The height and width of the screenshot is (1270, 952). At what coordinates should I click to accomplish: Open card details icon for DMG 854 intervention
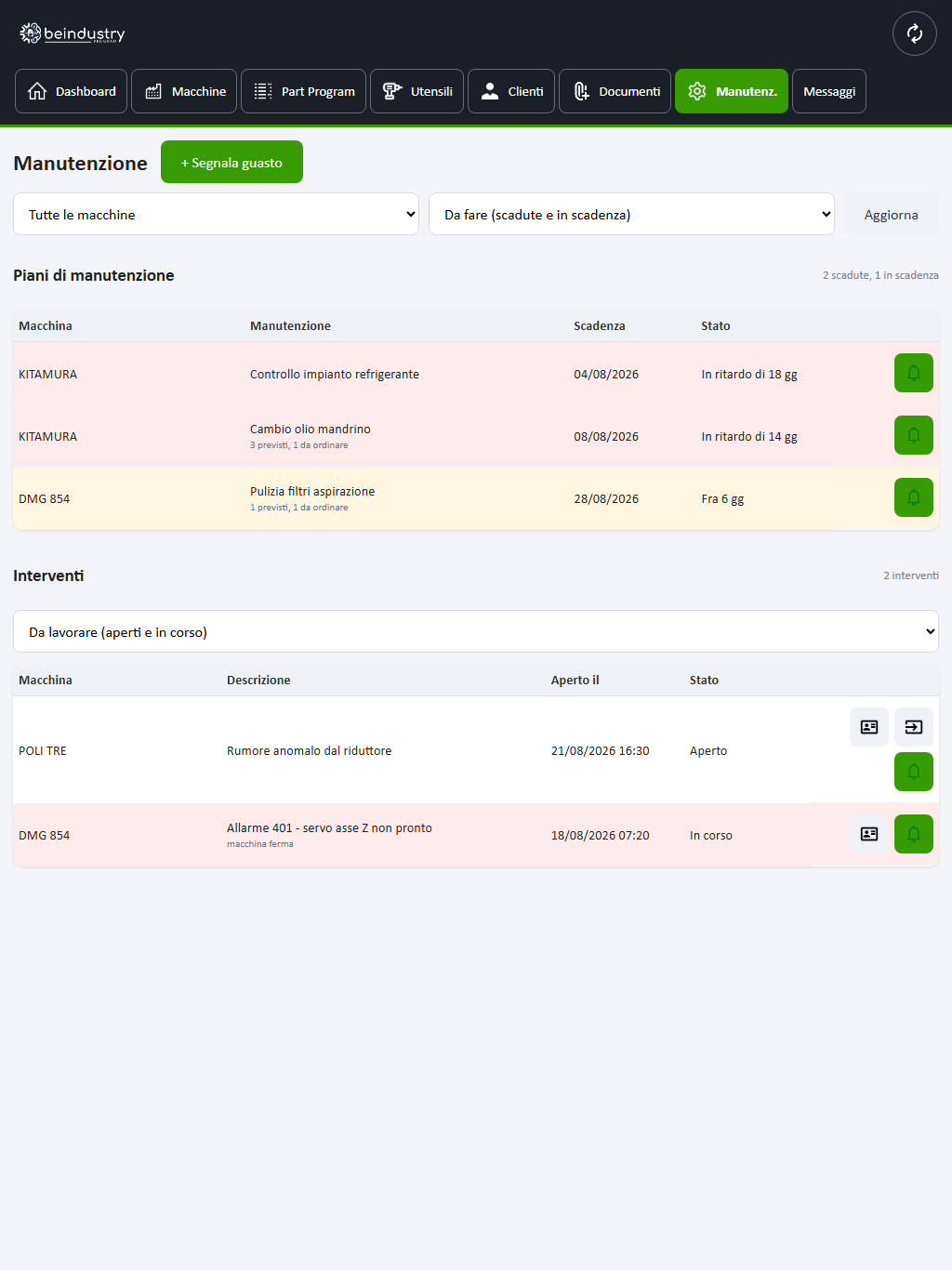pos(869,834)
